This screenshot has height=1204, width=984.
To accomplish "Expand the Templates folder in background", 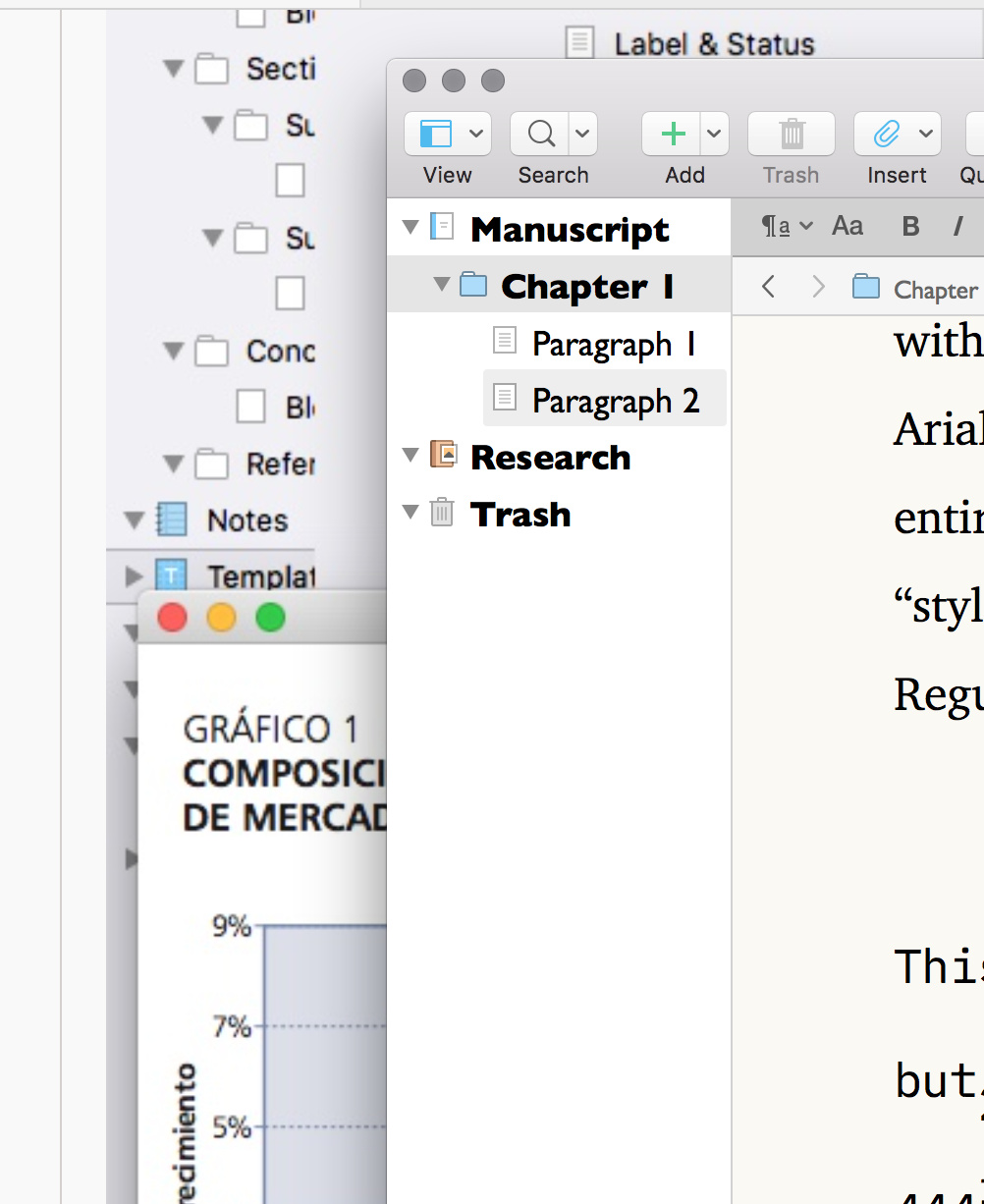I will [135, 575].
